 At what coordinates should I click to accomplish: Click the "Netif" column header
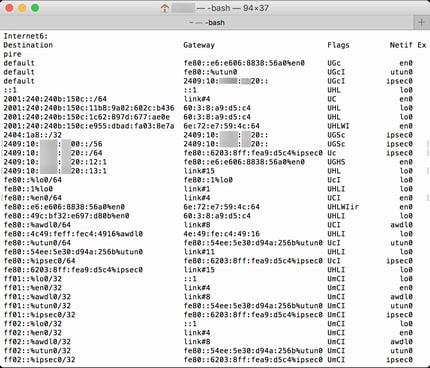click(x=401, y=45)
